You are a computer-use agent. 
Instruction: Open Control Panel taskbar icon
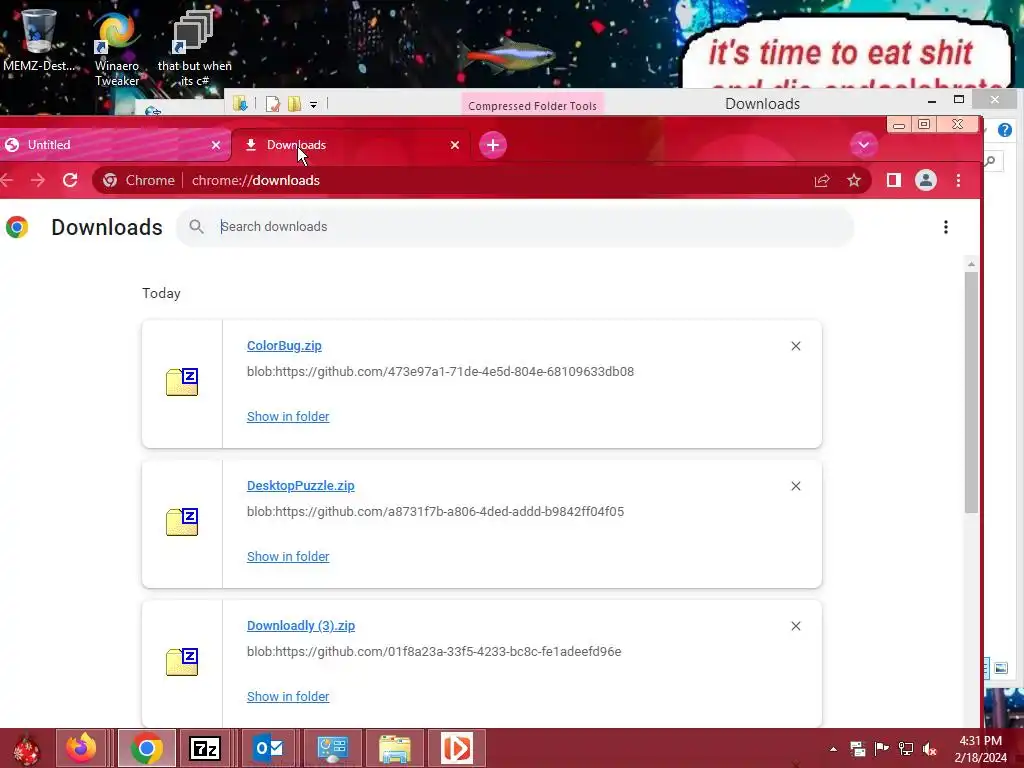click(332, 748)
